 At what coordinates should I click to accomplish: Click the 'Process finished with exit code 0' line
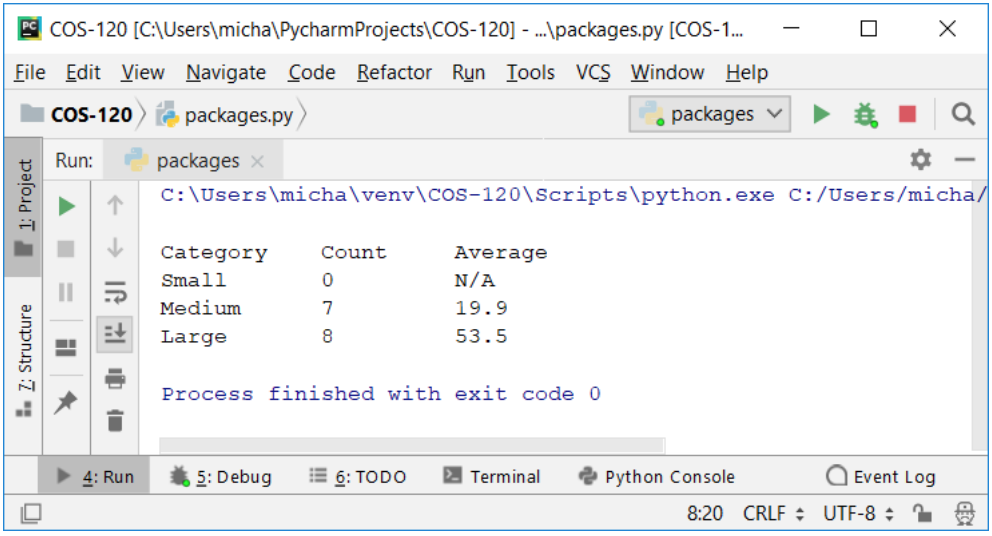[381, 394]
